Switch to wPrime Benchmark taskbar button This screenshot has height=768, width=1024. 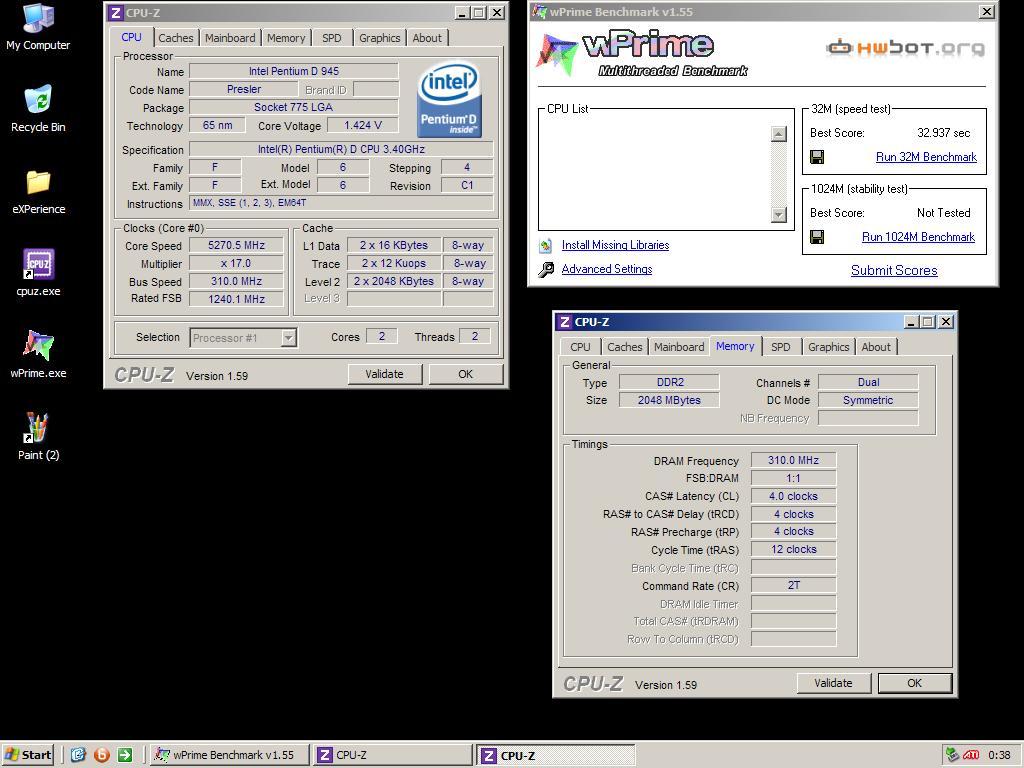(230, 755)
